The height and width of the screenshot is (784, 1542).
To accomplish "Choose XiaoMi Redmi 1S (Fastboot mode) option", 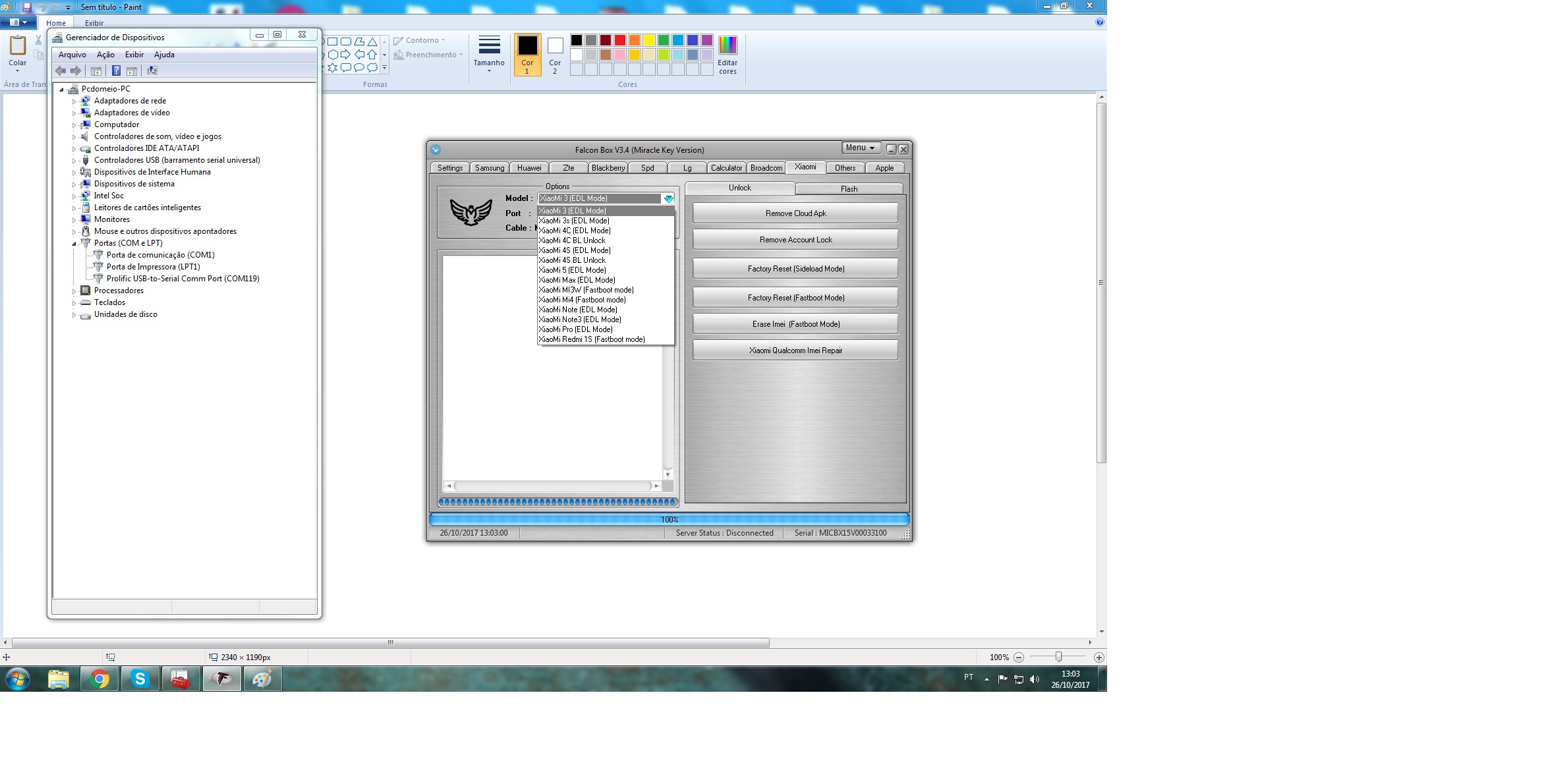I will [606, 339].
